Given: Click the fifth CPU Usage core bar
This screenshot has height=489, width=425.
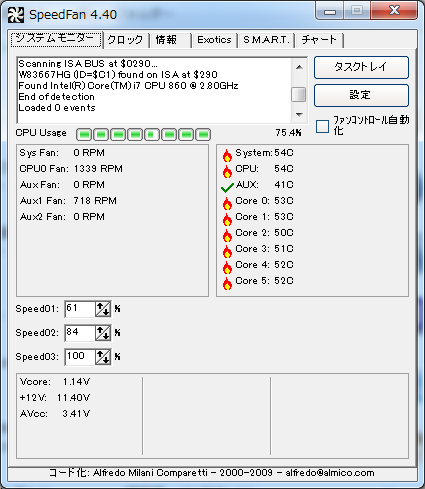Looking at the screenshot, I should click(152, 135).
